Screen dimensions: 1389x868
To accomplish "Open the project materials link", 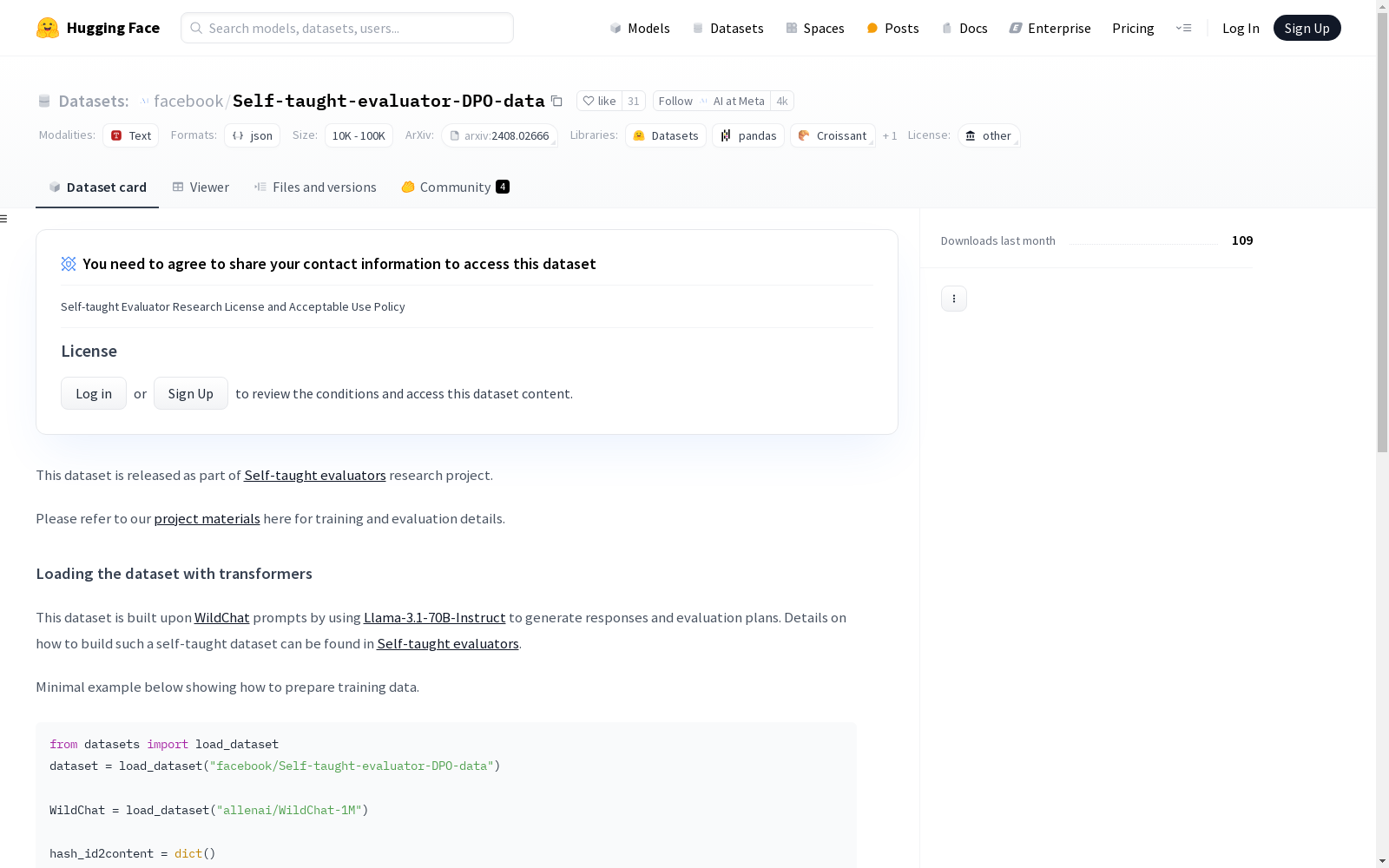I will (x=207, y=518).
